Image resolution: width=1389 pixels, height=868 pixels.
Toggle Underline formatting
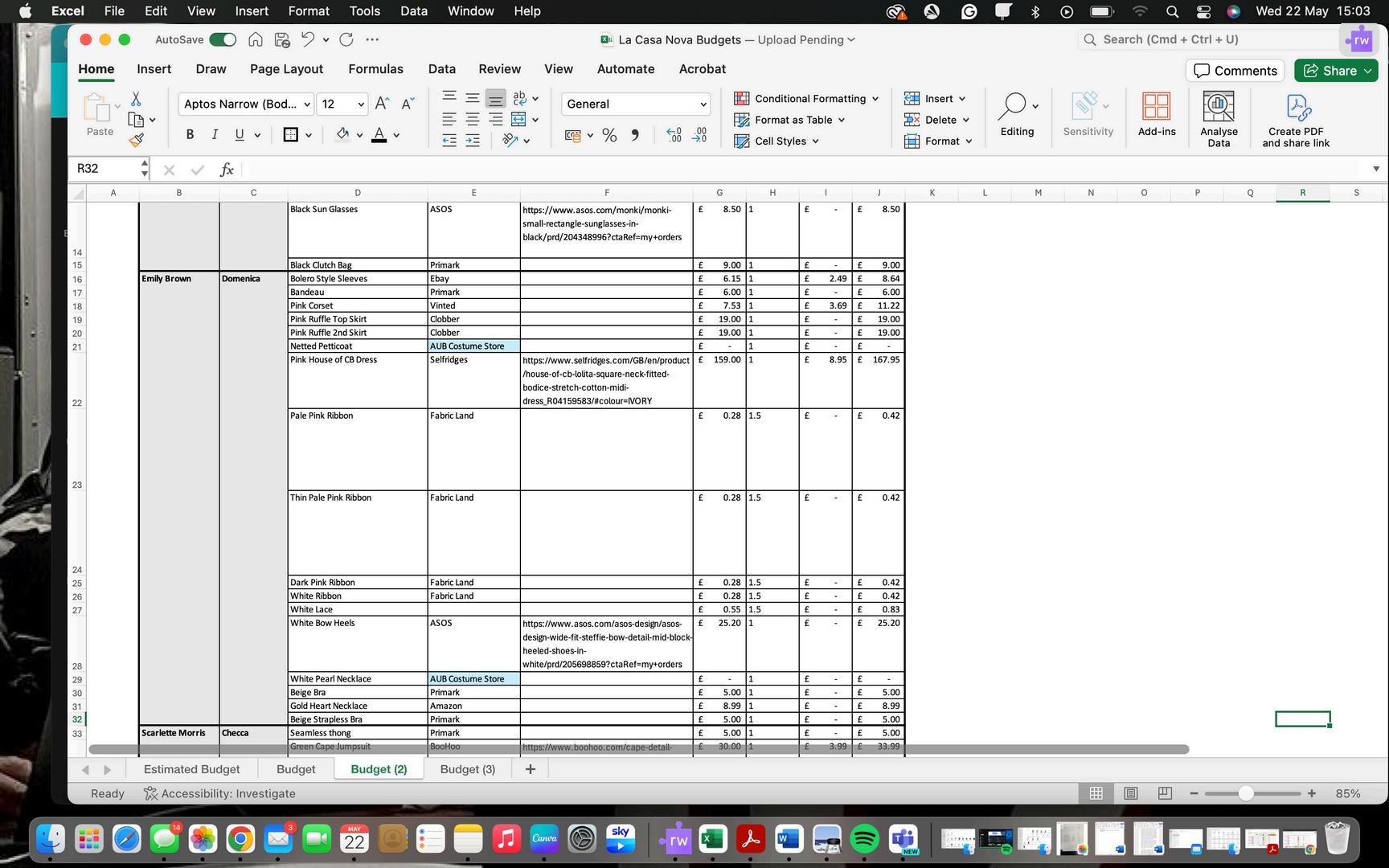coord(239,134)
